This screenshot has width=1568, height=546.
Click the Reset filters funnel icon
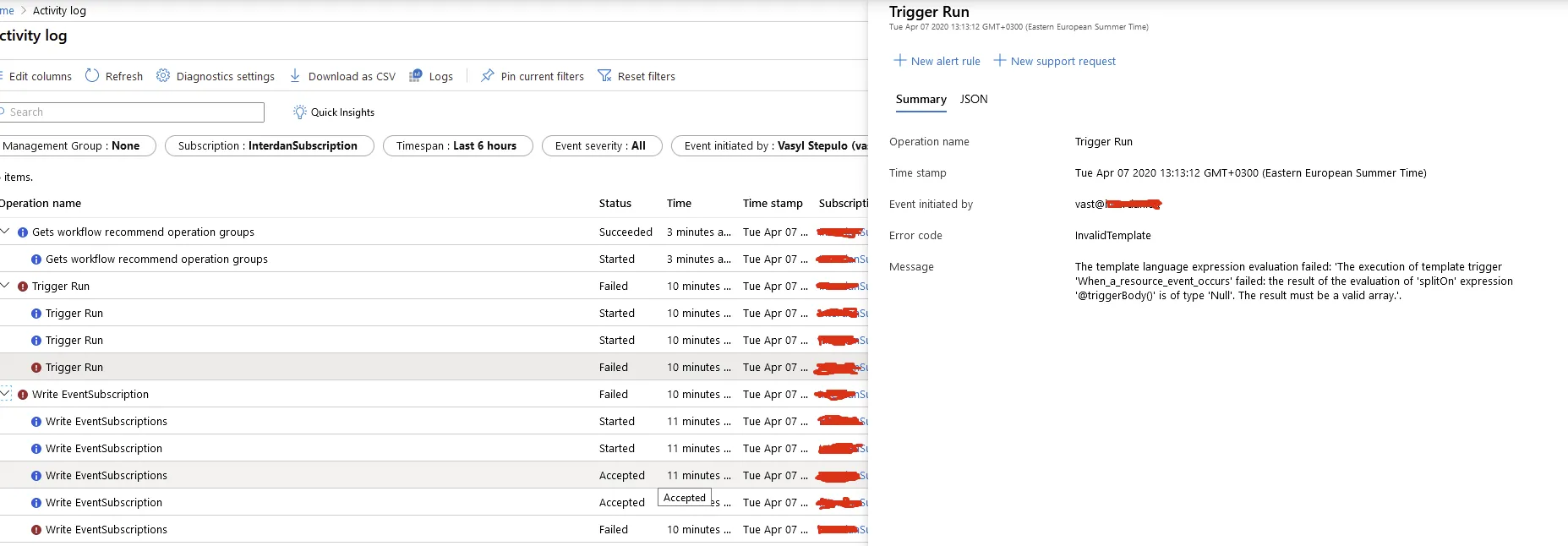pos(604,76)
